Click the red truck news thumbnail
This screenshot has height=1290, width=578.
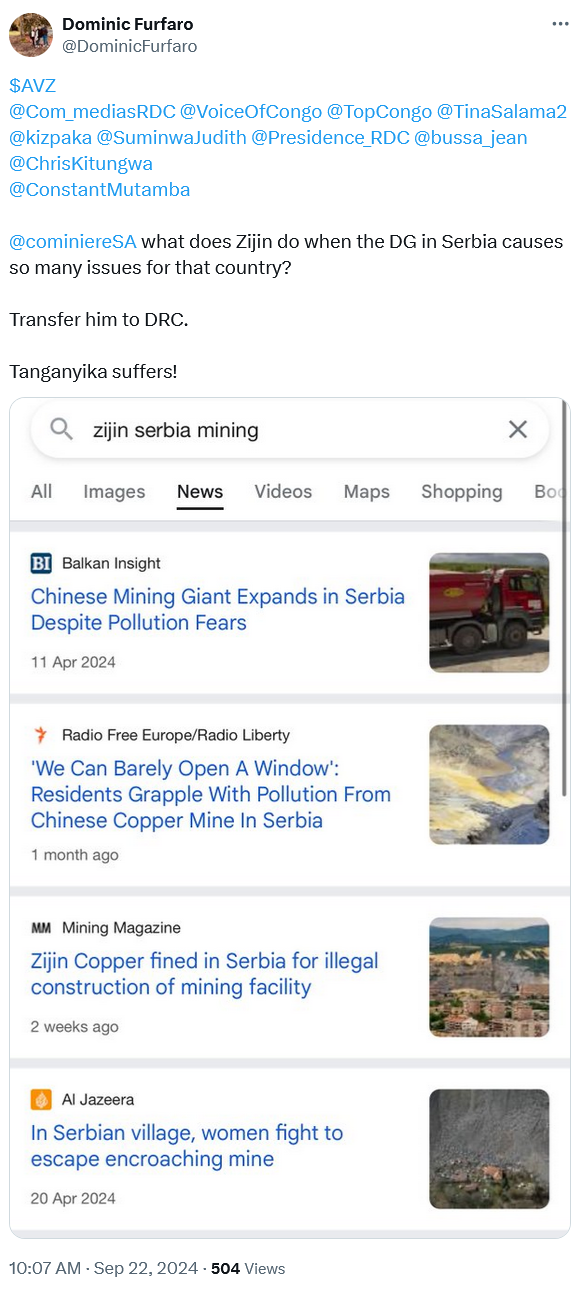pyautogui.click(x=489, y=612)
